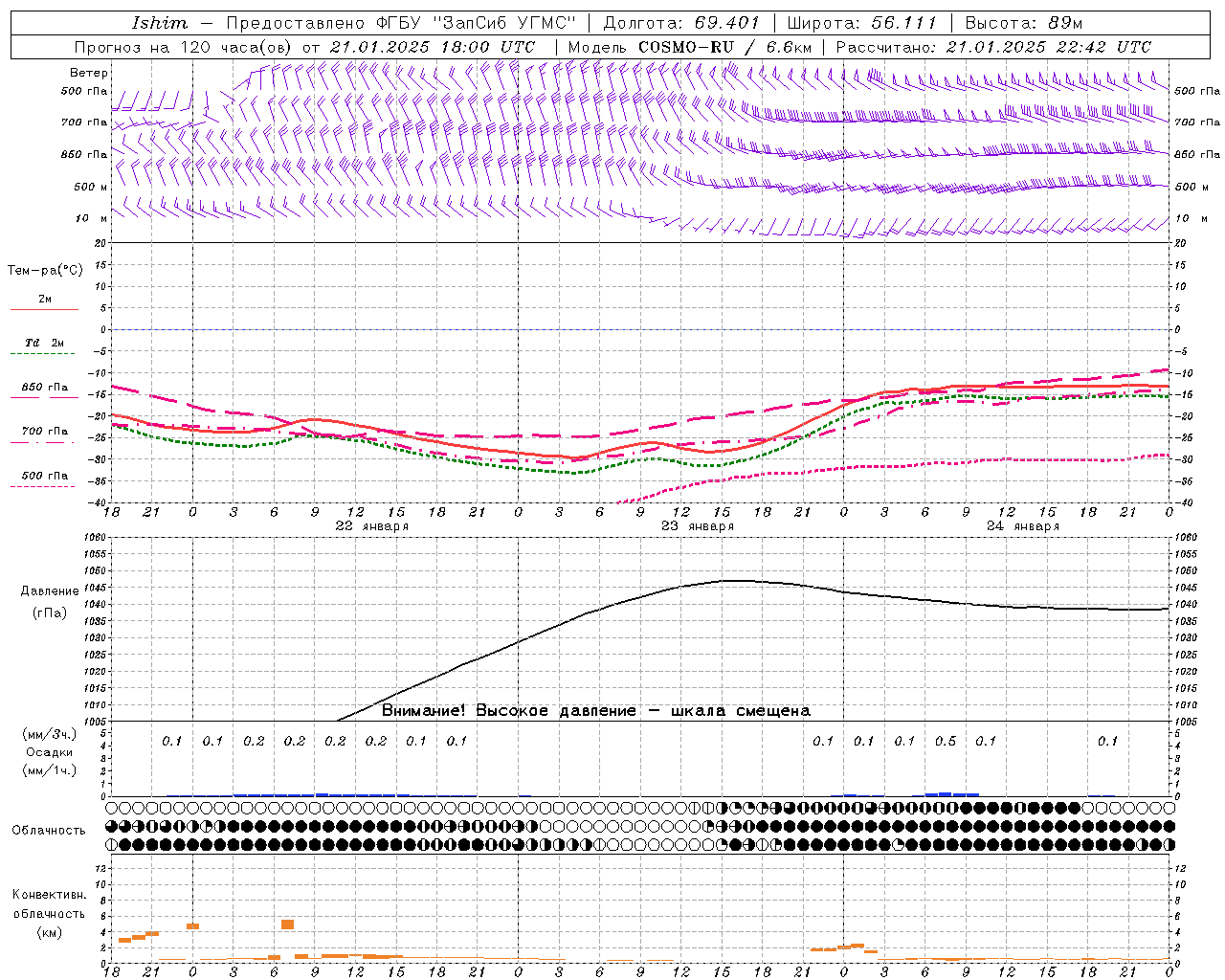The height and width of the screenshot is (980, 1225).
Task: Click the (мм/1ч.) precipitation unit label
Action: coord(50,770)
